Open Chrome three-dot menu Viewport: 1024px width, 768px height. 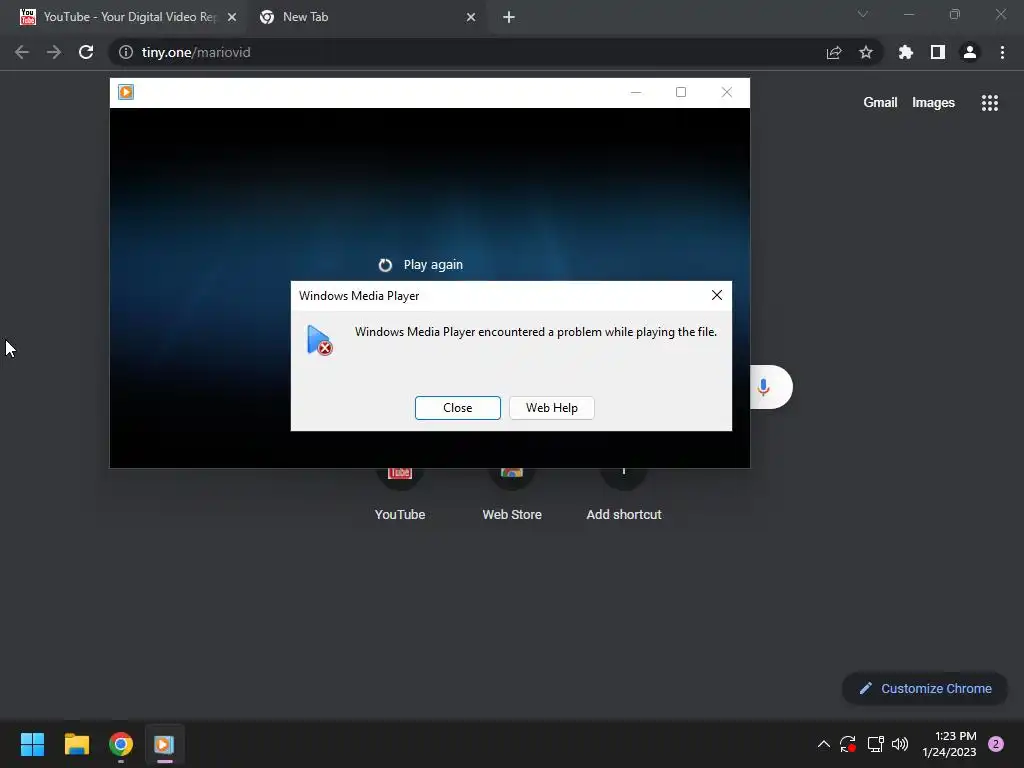[1002, 52]
